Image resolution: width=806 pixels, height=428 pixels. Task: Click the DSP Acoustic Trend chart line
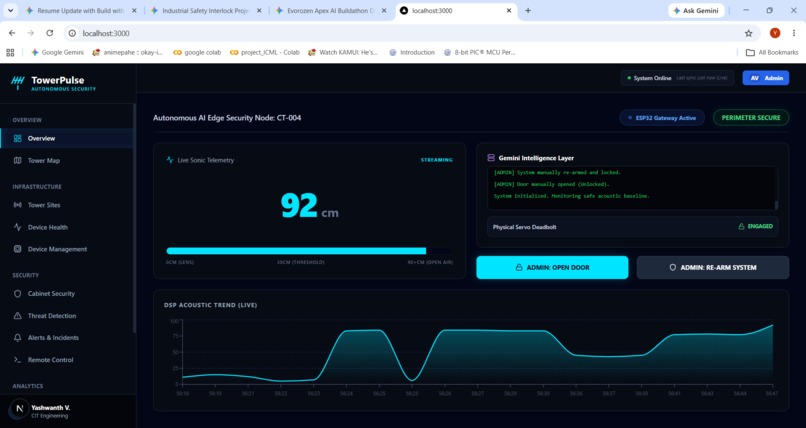477,352
